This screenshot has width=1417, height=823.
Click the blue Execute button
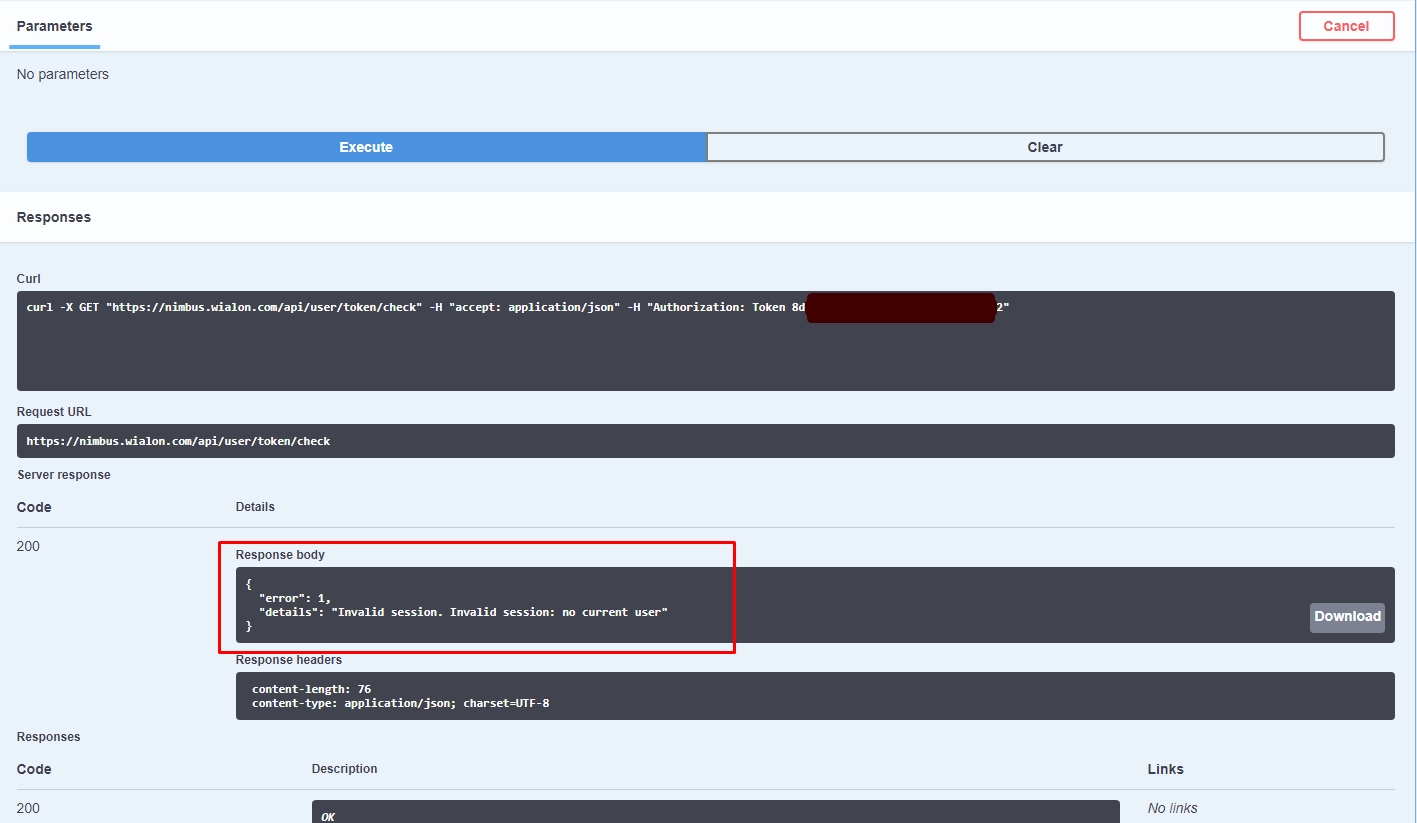pos(366,147)
